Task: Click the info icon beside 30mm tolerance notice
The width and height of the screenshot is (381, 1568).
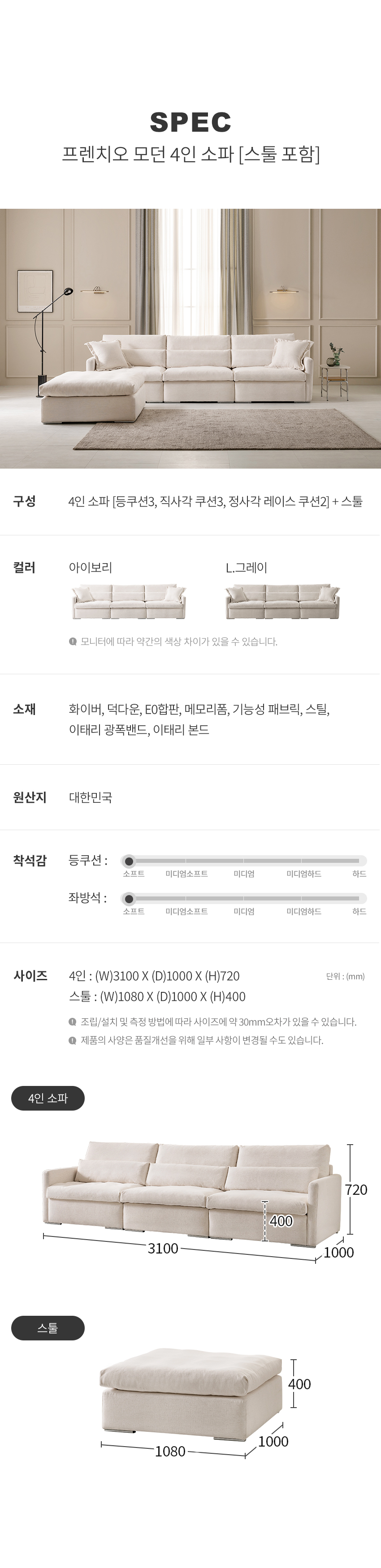Action: pos(73,1021)
